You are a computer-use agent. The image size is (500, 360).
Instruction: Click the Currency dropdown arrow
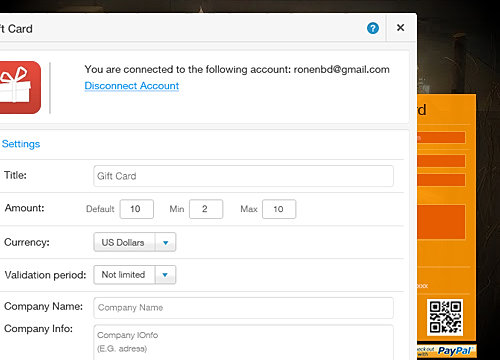click(x=165, y=242)
